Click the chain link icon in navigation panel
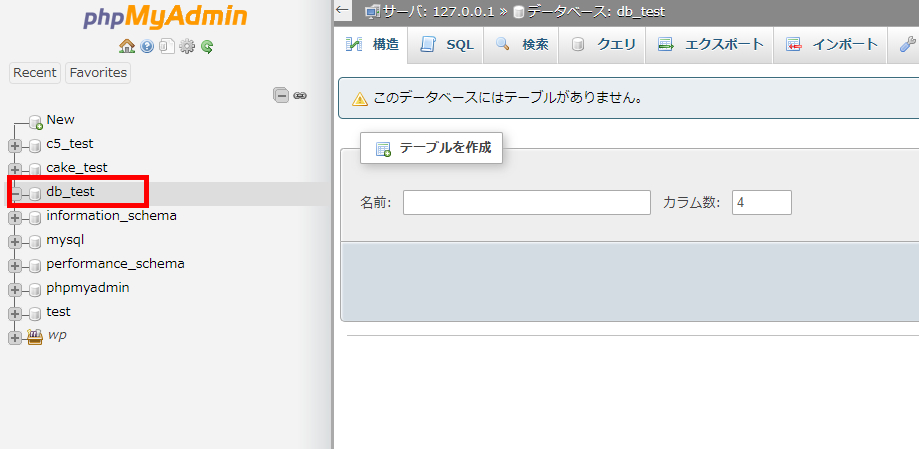Screen dimensions: 919x449 point(300,95)
